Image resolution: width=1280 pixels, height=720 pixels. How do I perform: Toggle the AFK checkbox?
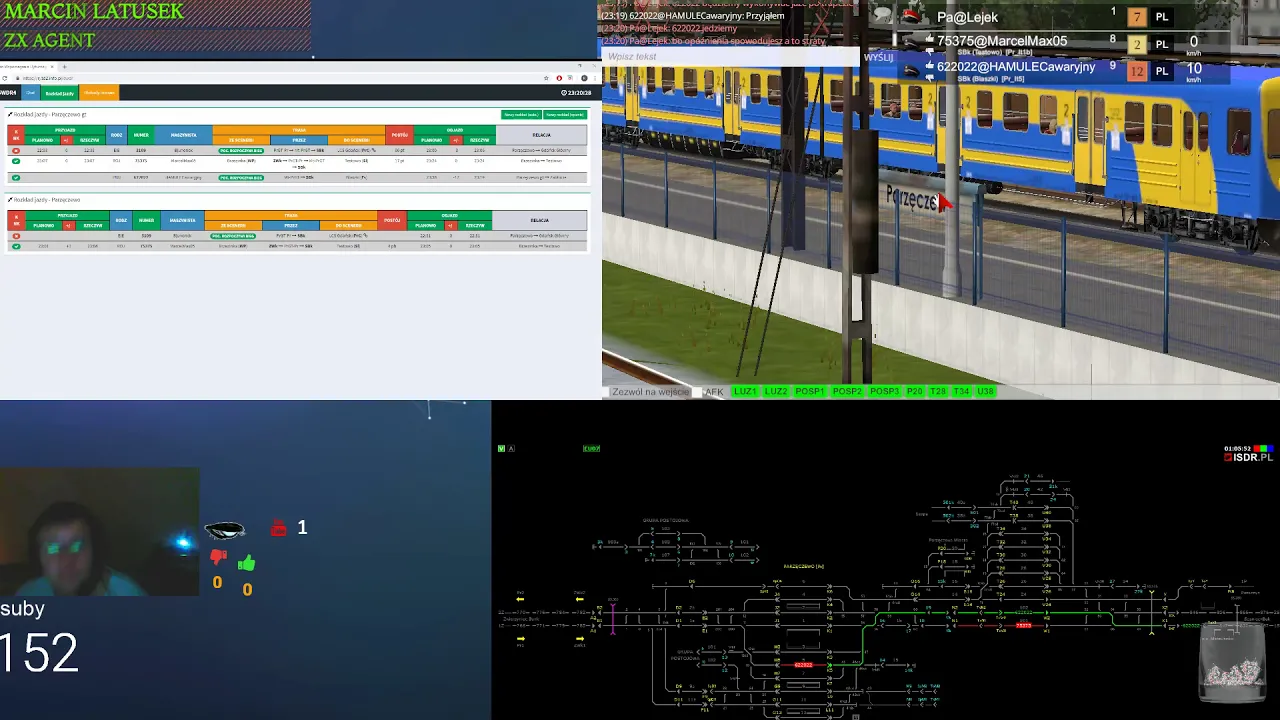coord(697,392)
